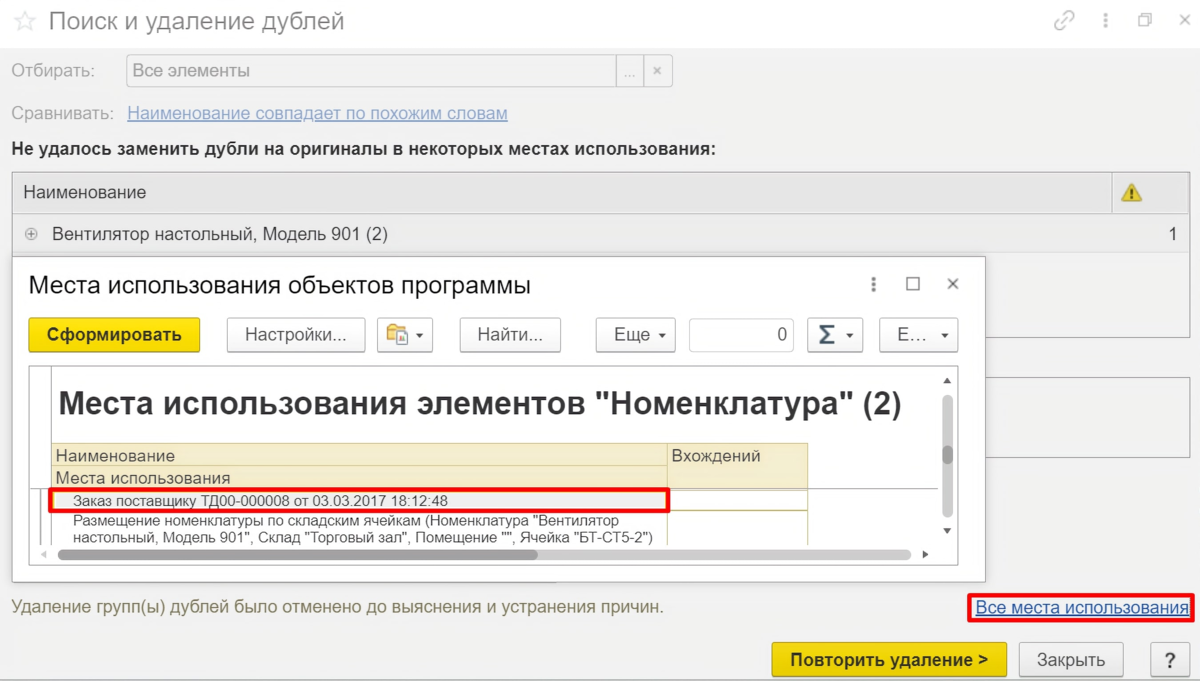Click the report's vertical scrollbar thumb
1200x681 pixels.
click(947, 455)
